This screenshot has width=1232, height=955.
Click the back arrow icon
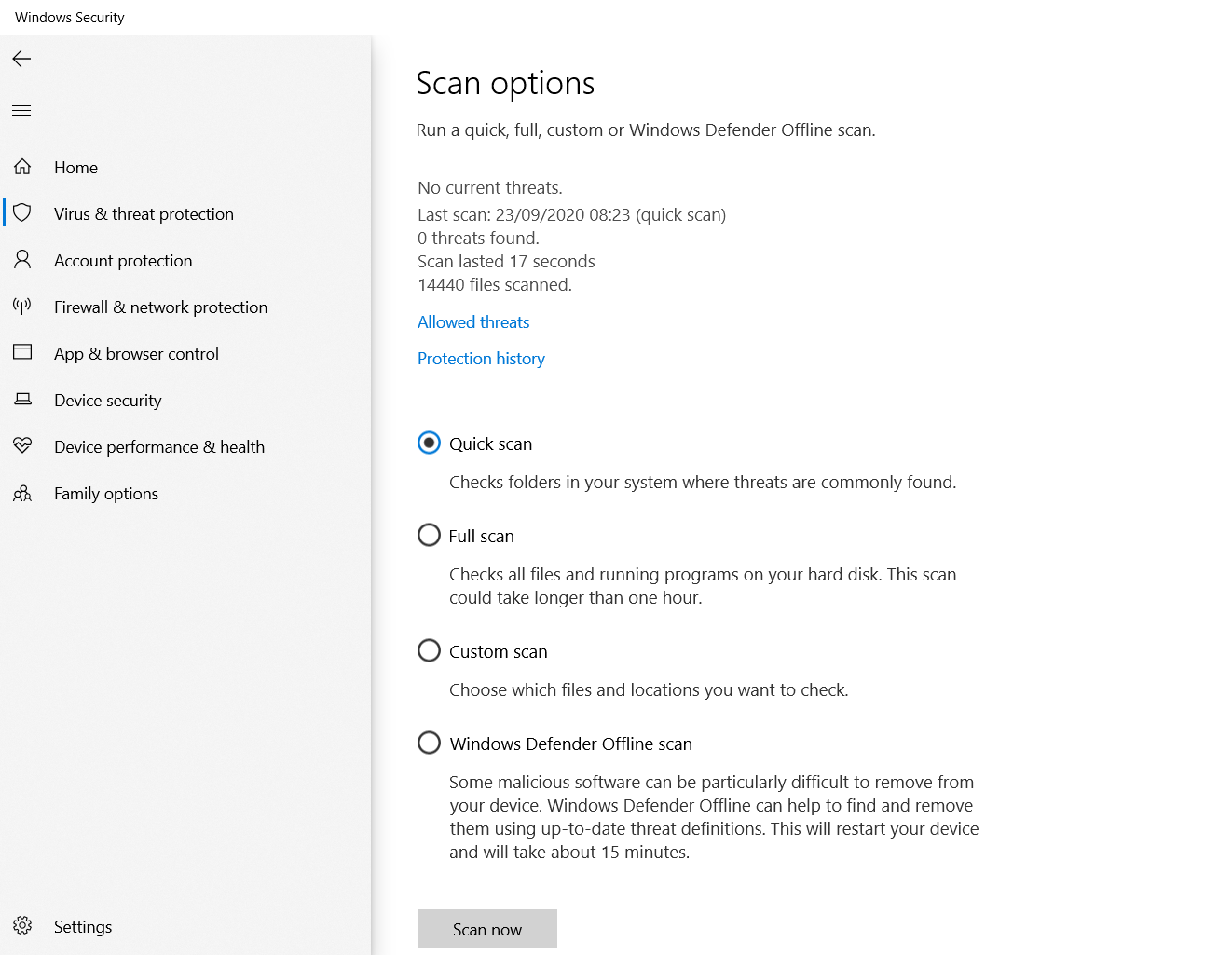pyautogui.click(x=21, y=59)
